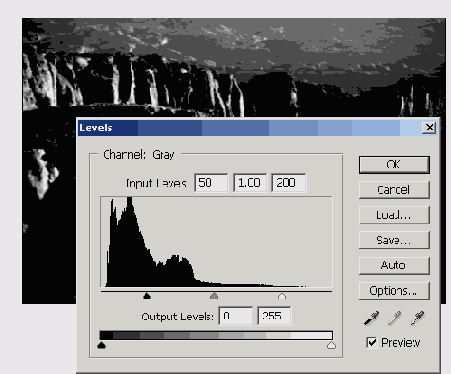Viewport: 451px width, 374px height.
Task: Select the gray point eyedropper
Action: point(394,318)
